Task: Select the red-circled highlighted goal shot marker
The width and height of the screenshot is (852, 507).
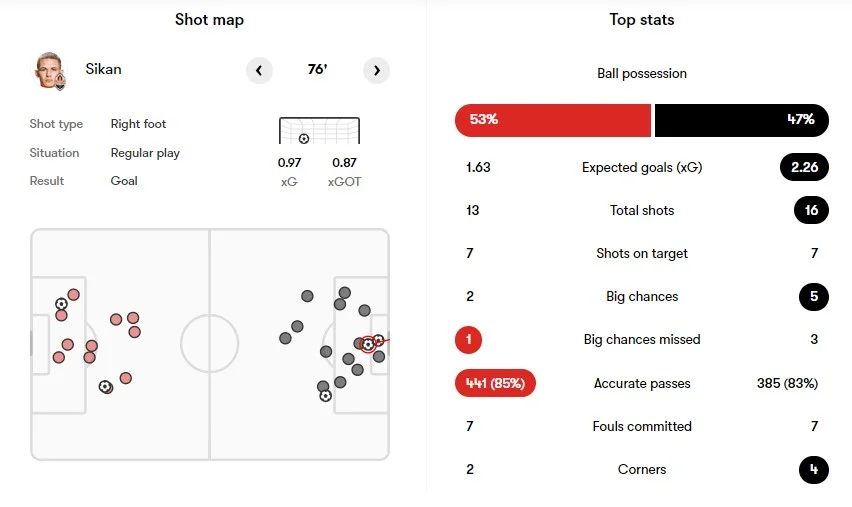Action: coord(368,344)
